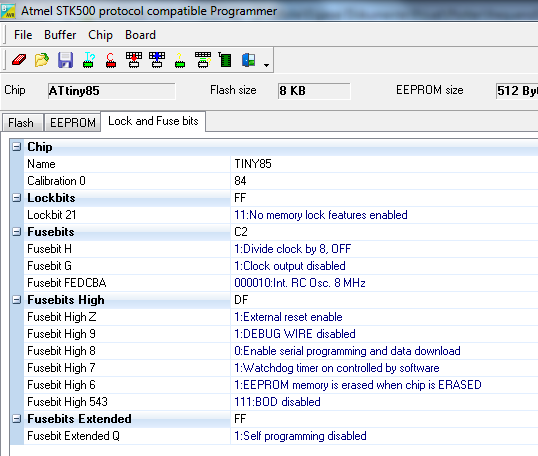Click the Fusebit Extended Q row label
Image resolution: width=538 pixels, height=456 pixels.
click(x=73, y=436)
